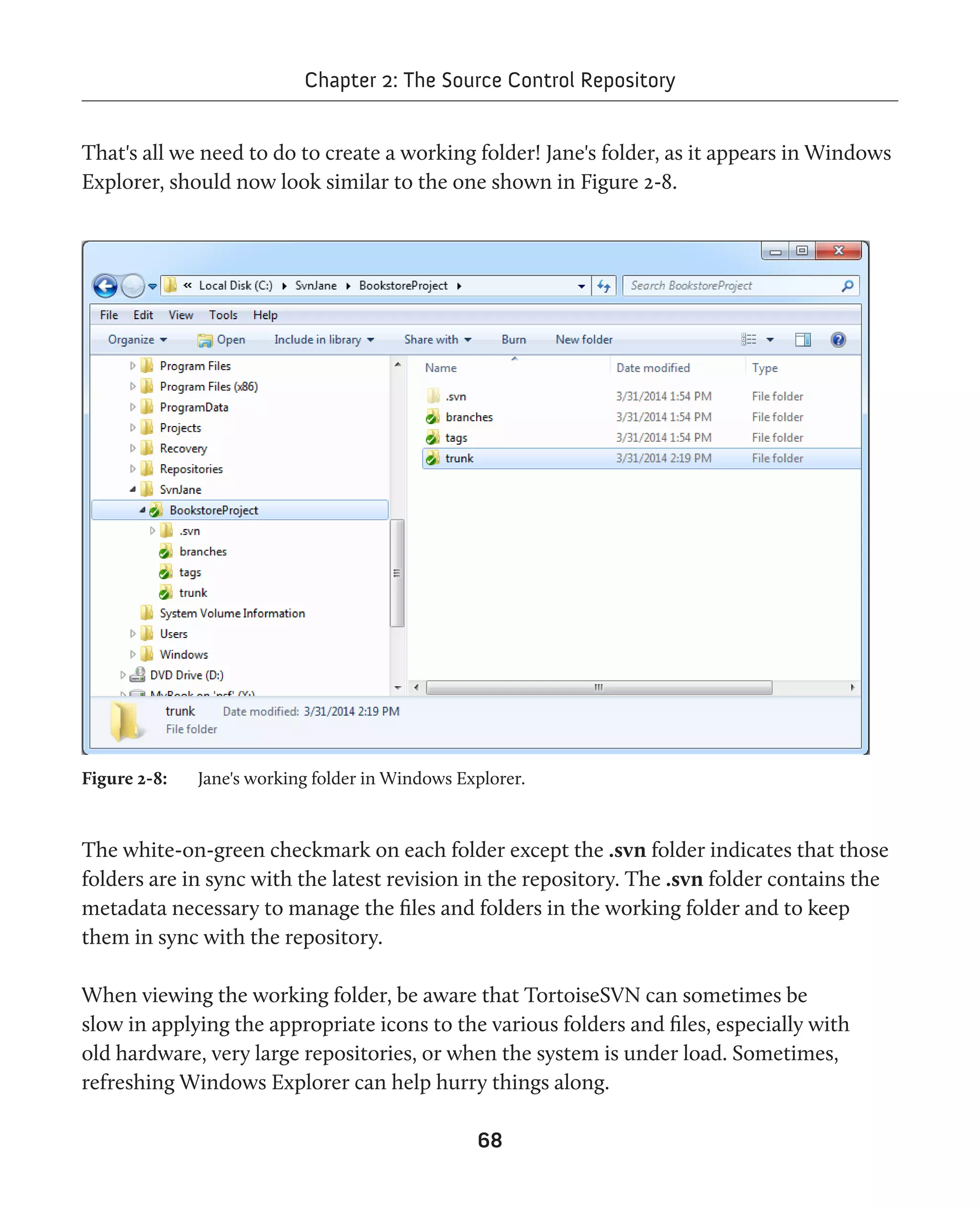Viewport: 980px width, 1209px height.
Task: Click the navigation tree vertical scrollbar thumb
Action: tap(398, 573)
